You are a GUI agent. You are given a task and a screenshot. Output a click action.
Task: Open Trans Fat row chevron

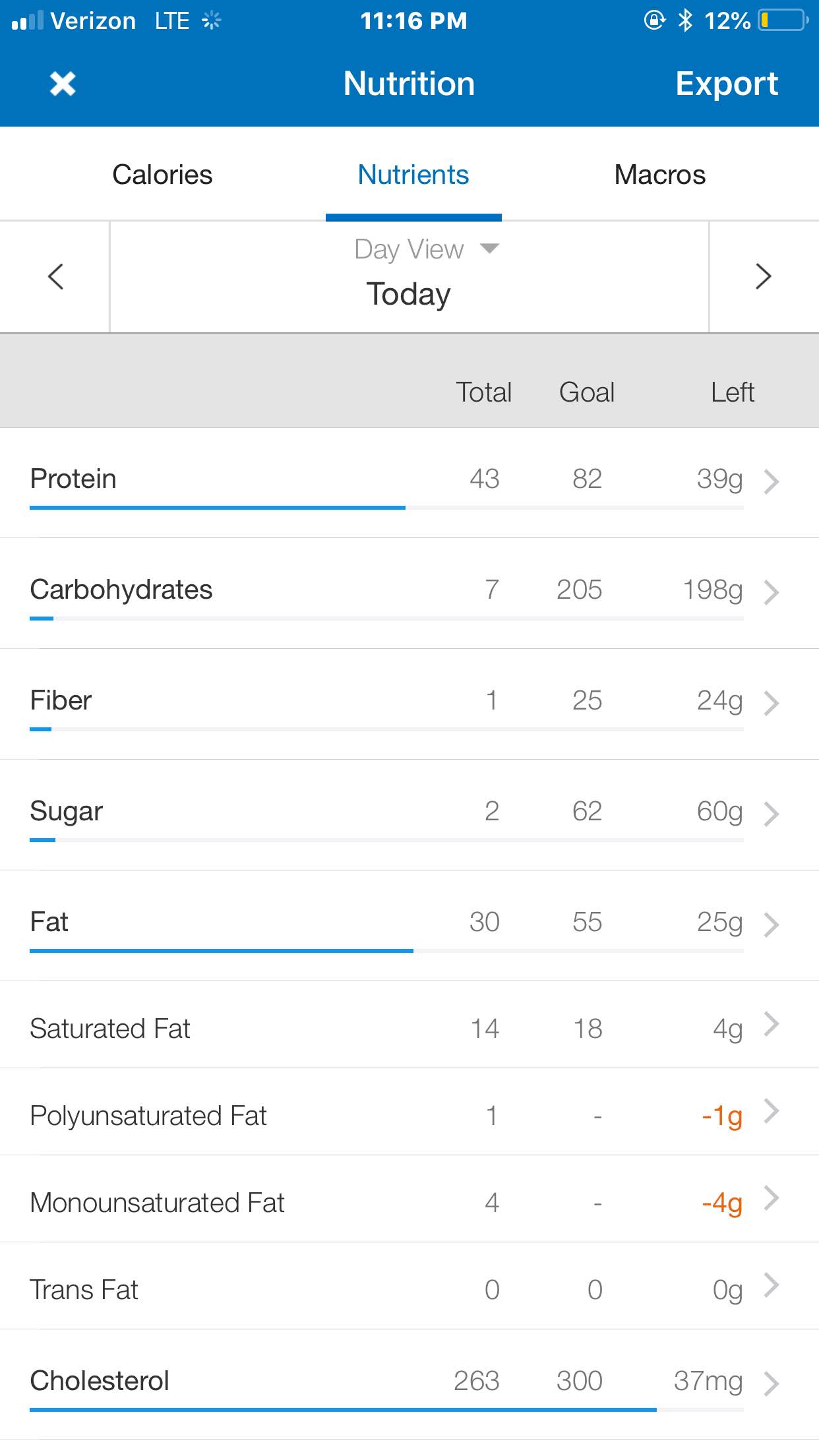coord(771,1285)
